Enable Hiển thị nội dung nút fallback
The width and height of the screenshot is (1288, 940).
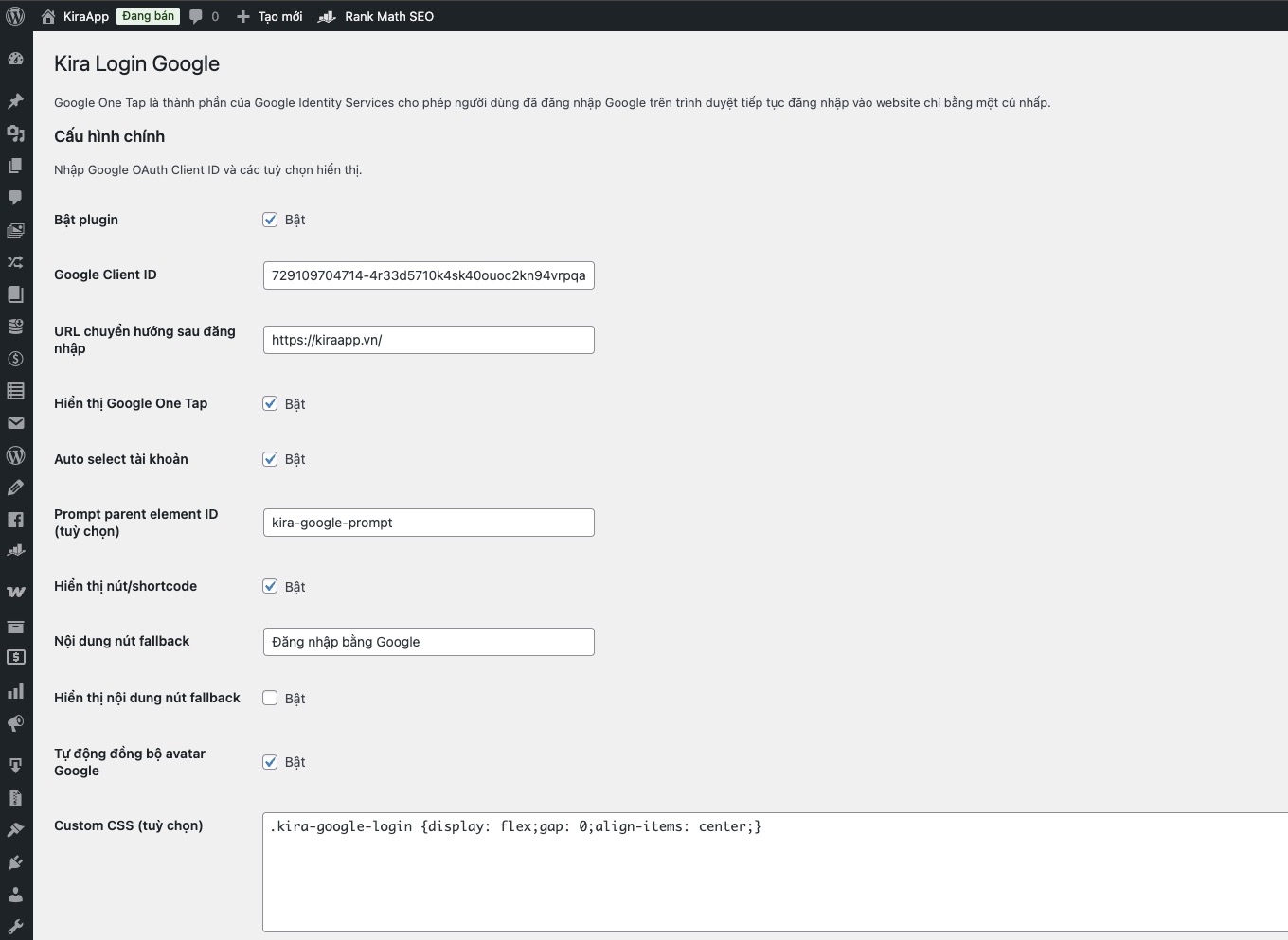tap(270, 698)
